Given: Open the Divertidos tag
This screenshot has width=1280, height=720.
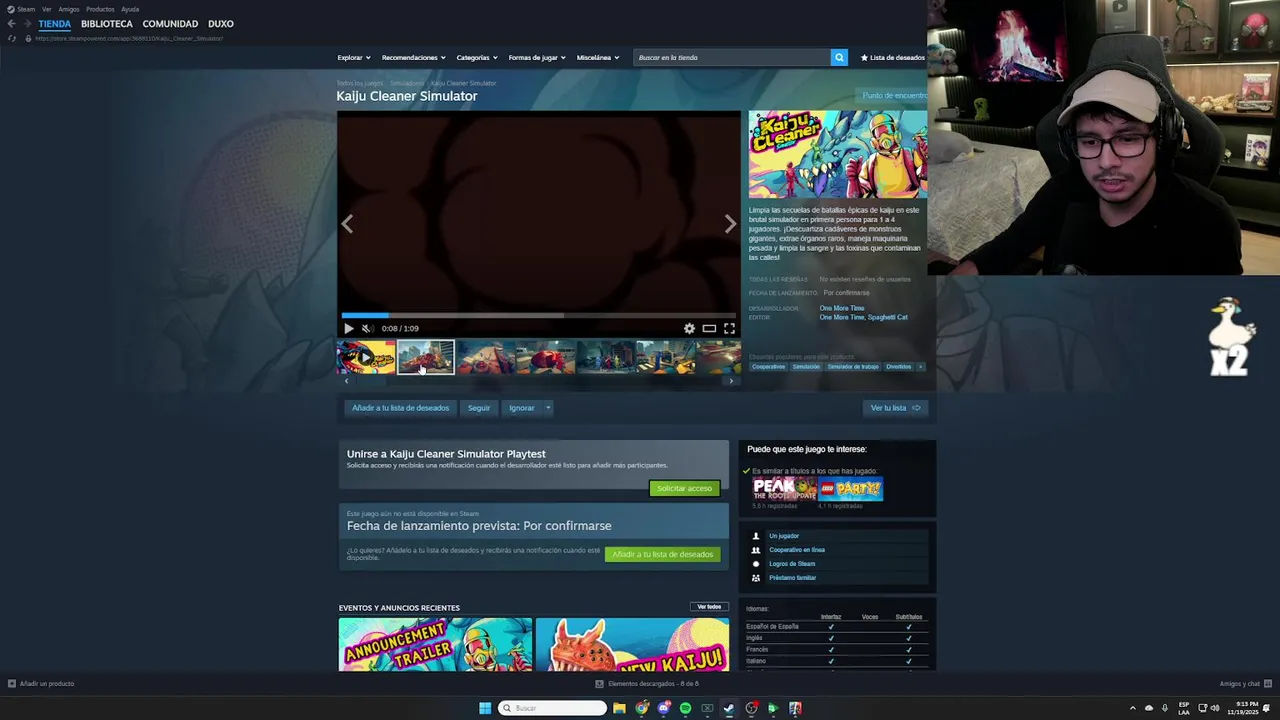Looking at the screenshot, I should 898,367.
